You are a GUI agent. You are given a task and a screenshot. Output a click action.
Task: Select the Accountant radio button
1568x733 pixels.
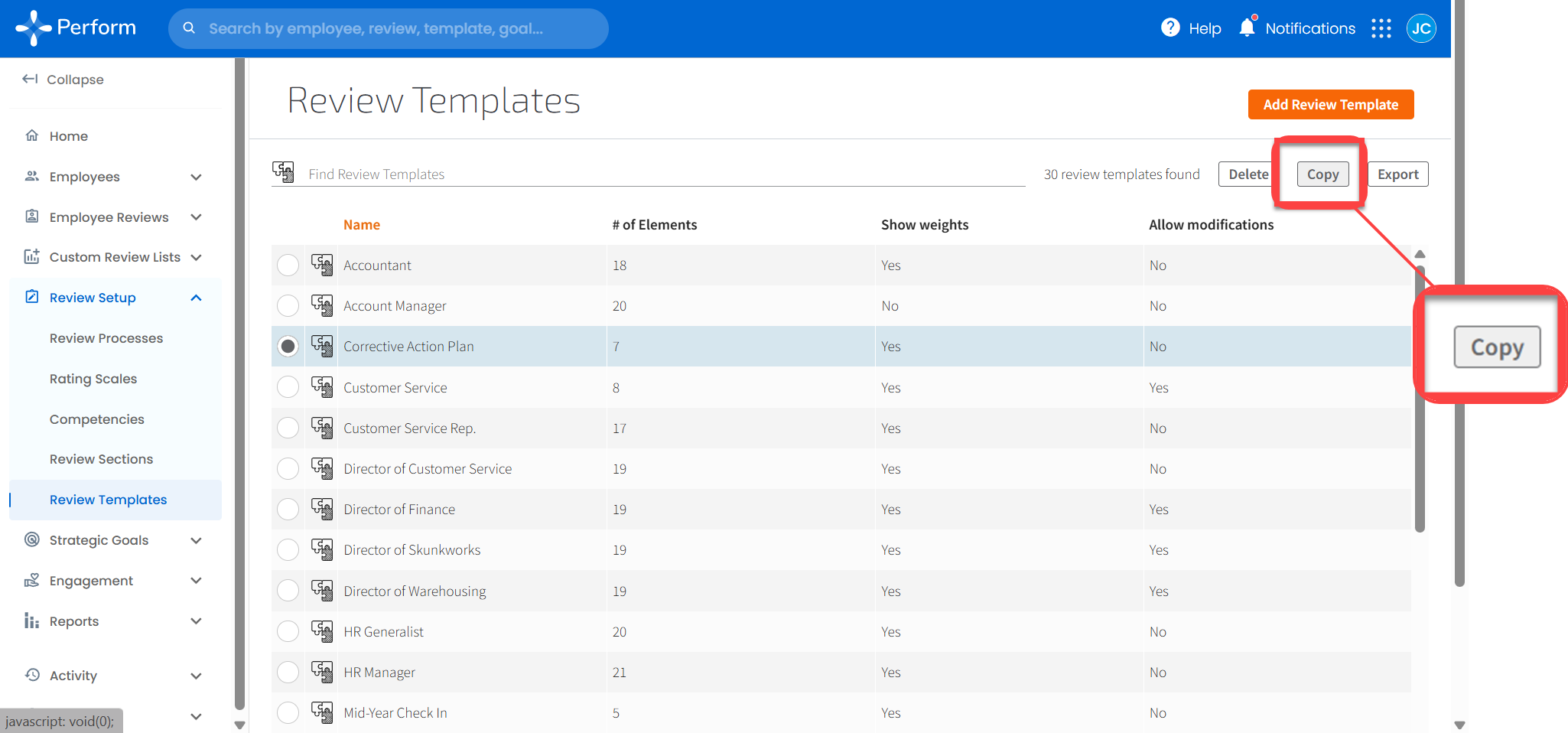[x=288, y=265]
